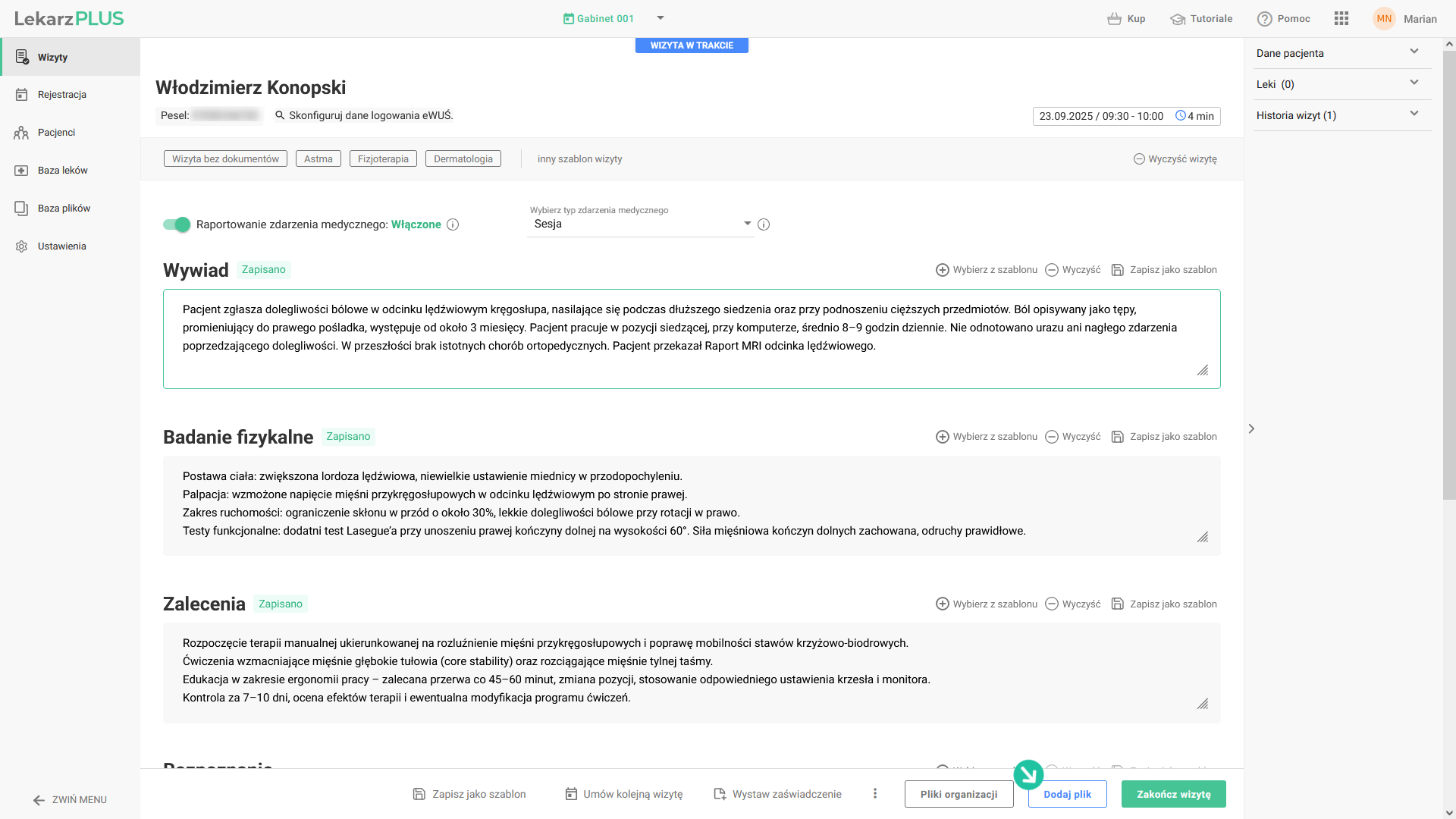This screenshot has width=1456, height=819.
Task: Open the Kup shopping basket icon
Action: 1114,19
